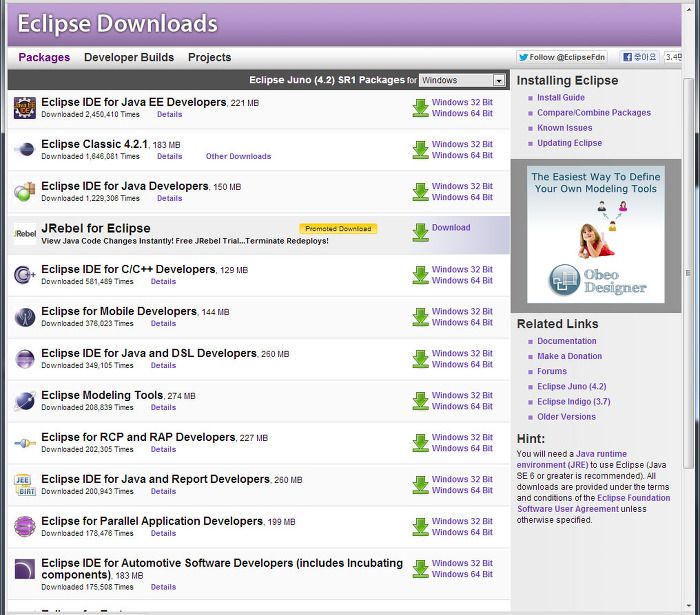Click the Parallel Application Developers icon
The height and width of the screenshot is (615, 700).
pyautogui.click(x=25, y=527)
